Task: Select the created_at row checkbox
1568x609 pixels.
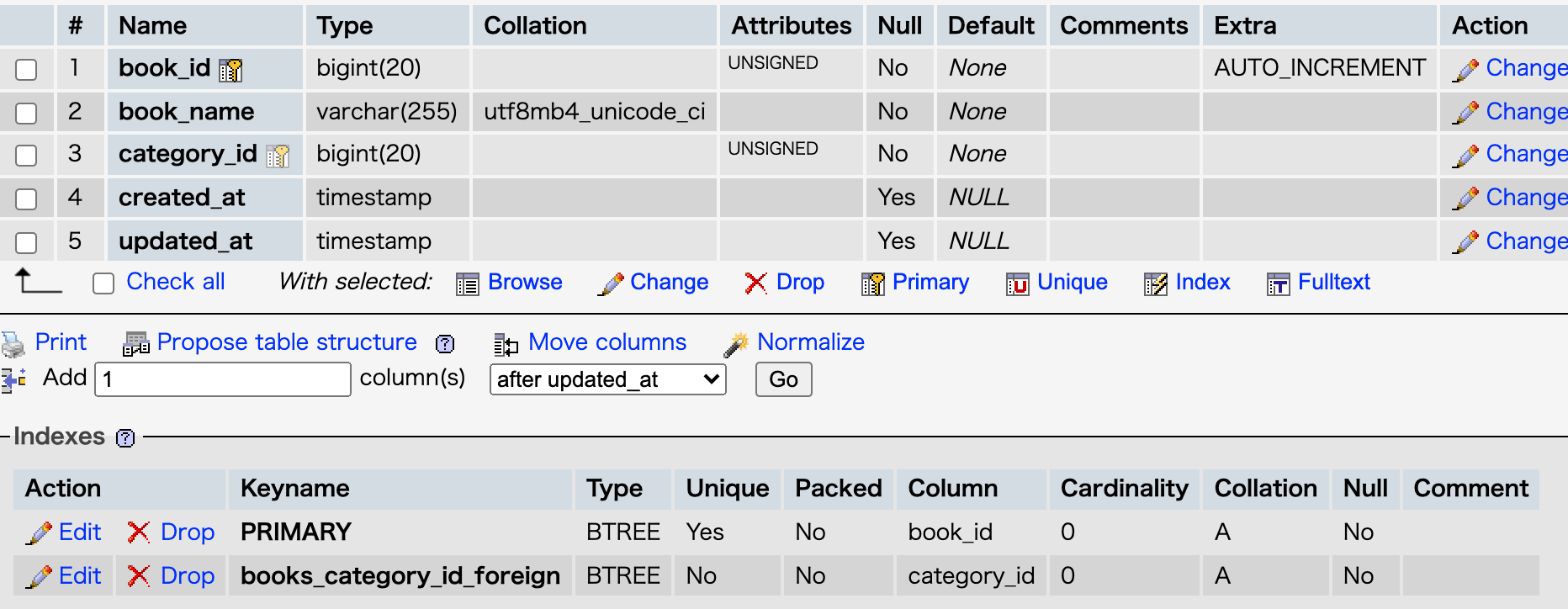Action: coord(26,199)
